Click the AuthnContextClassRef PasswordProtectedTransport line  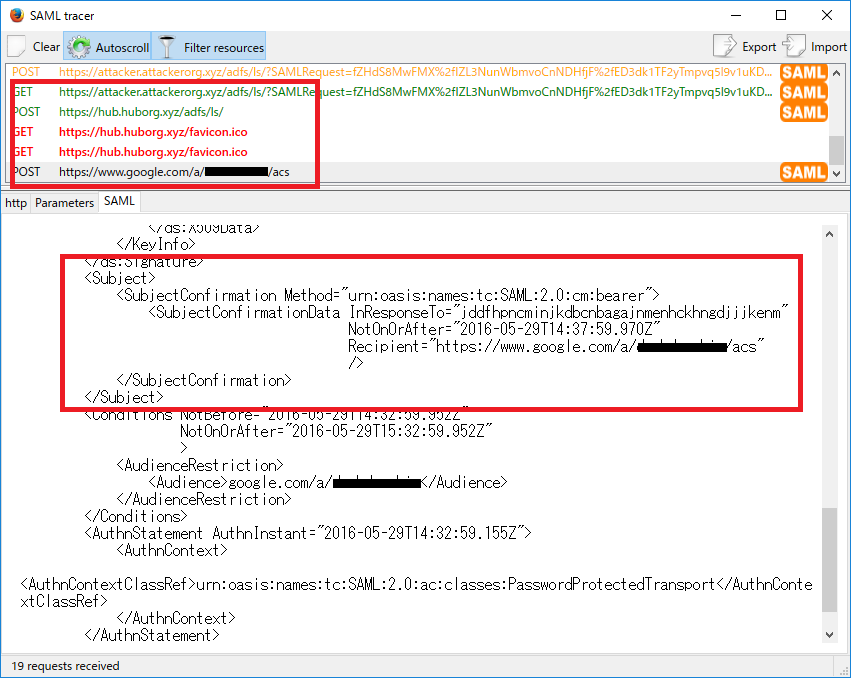(x=416, y=592)
